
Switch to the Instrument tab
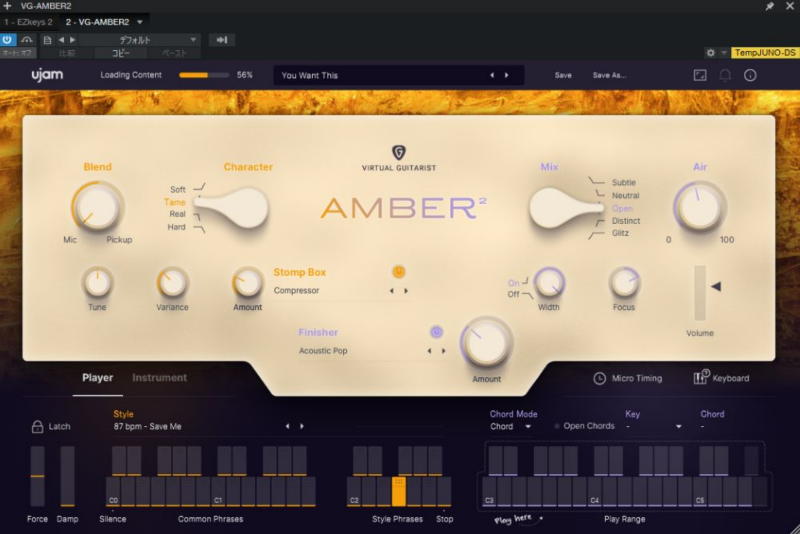tap(160, 378)
